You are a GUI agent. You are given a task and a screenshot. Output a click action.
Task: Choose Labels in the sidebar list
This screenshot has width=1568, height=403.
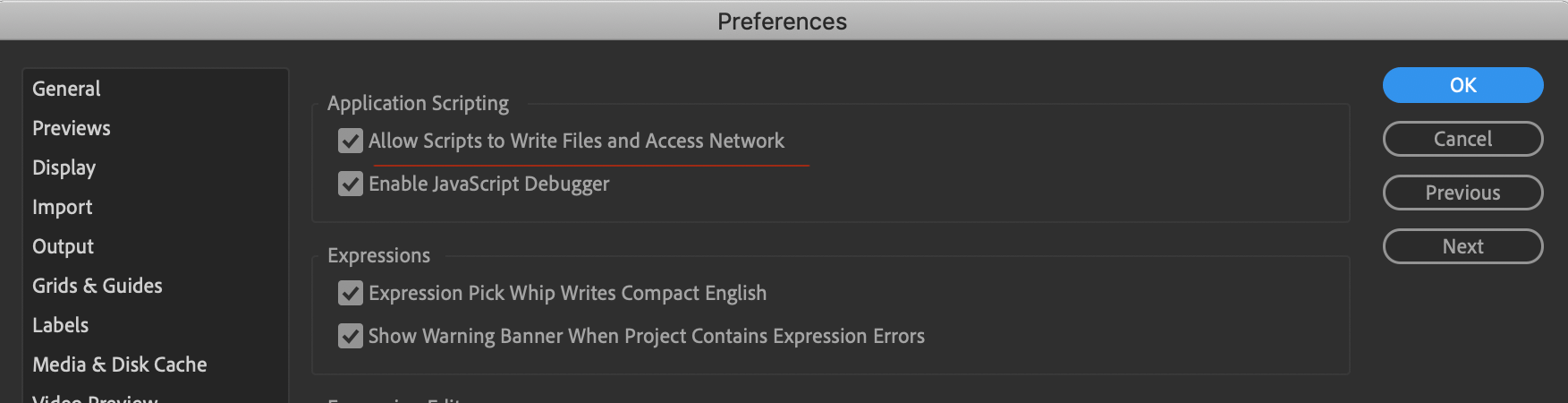[60, 325]
